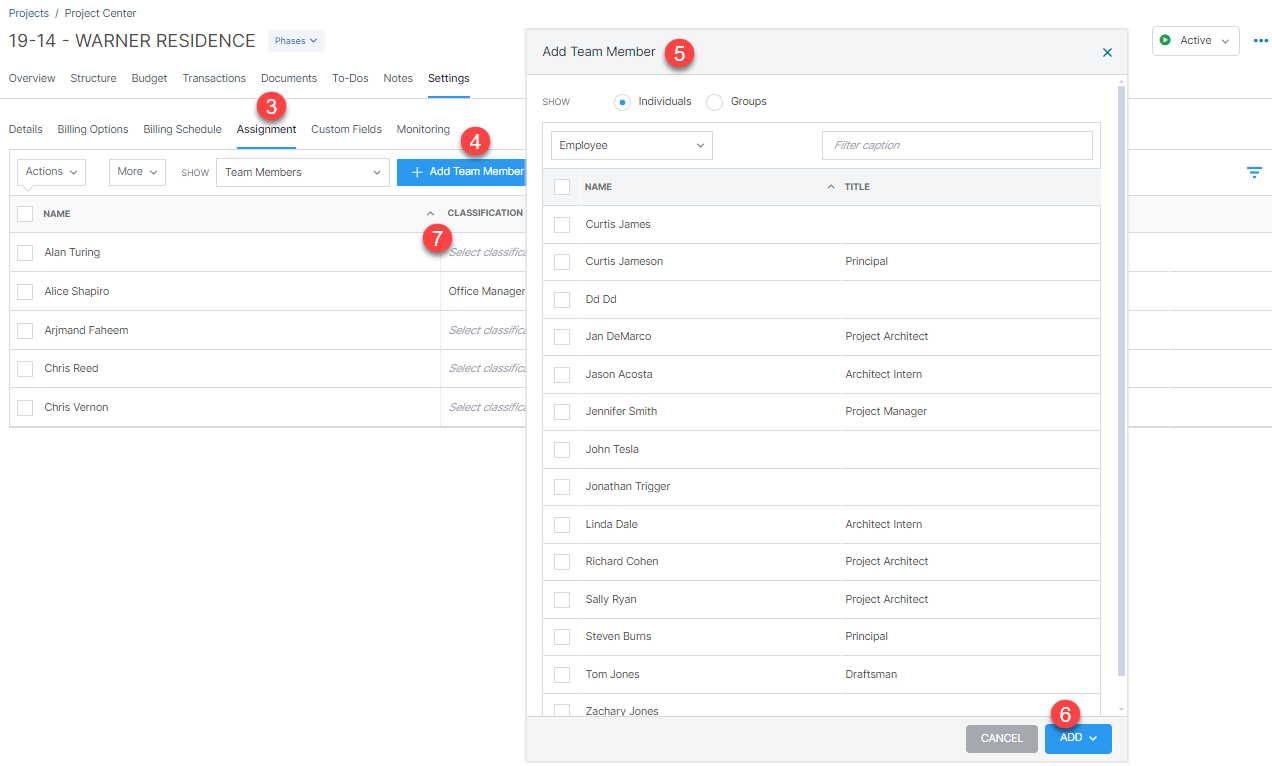Check the select-all checkbox in the dialog header
Image resolution: width=1272 pixels, height=766 pixels.
click(562, 187)
